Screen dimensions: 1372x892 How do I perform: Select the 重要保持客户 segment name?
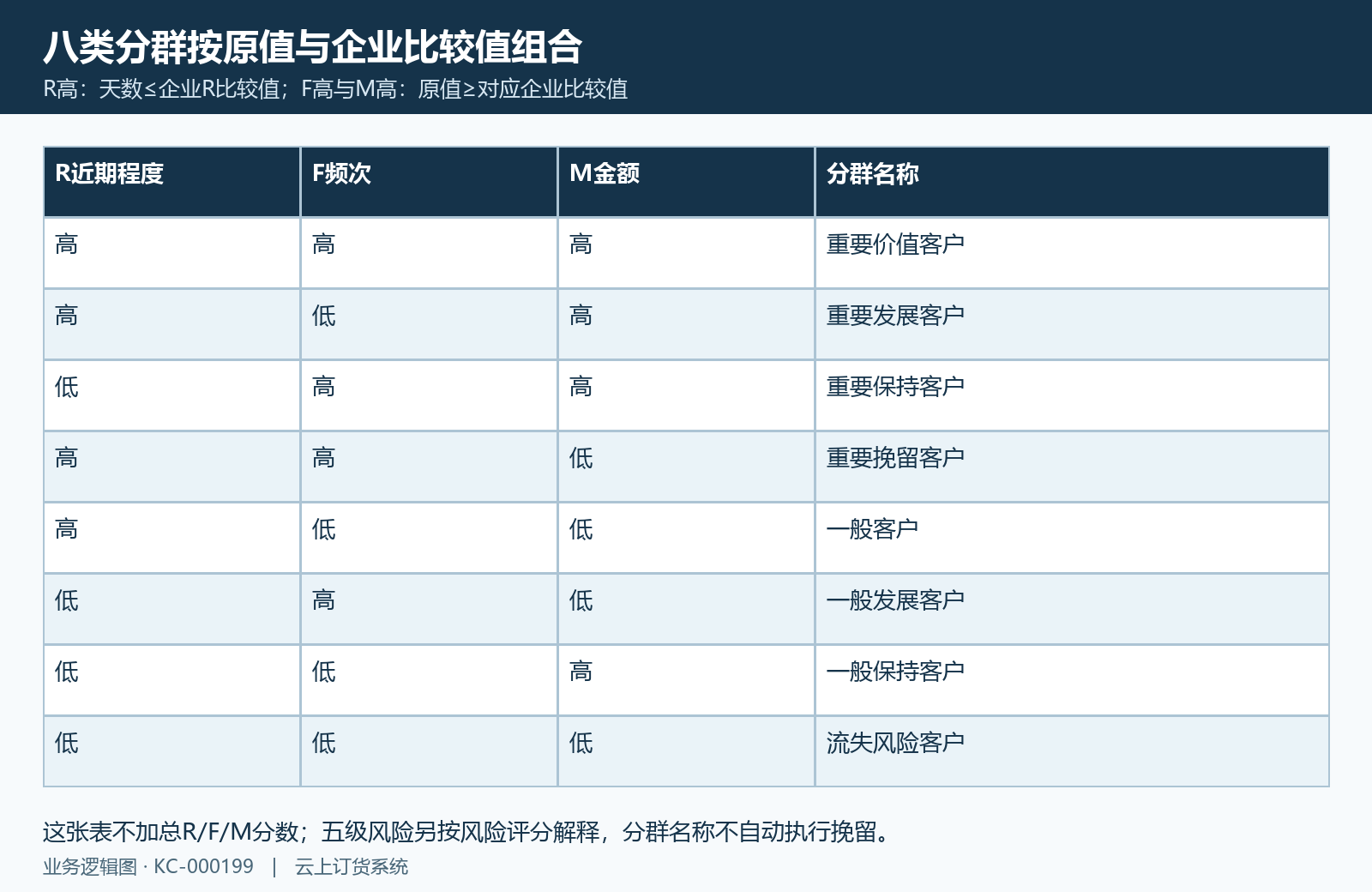895,387
